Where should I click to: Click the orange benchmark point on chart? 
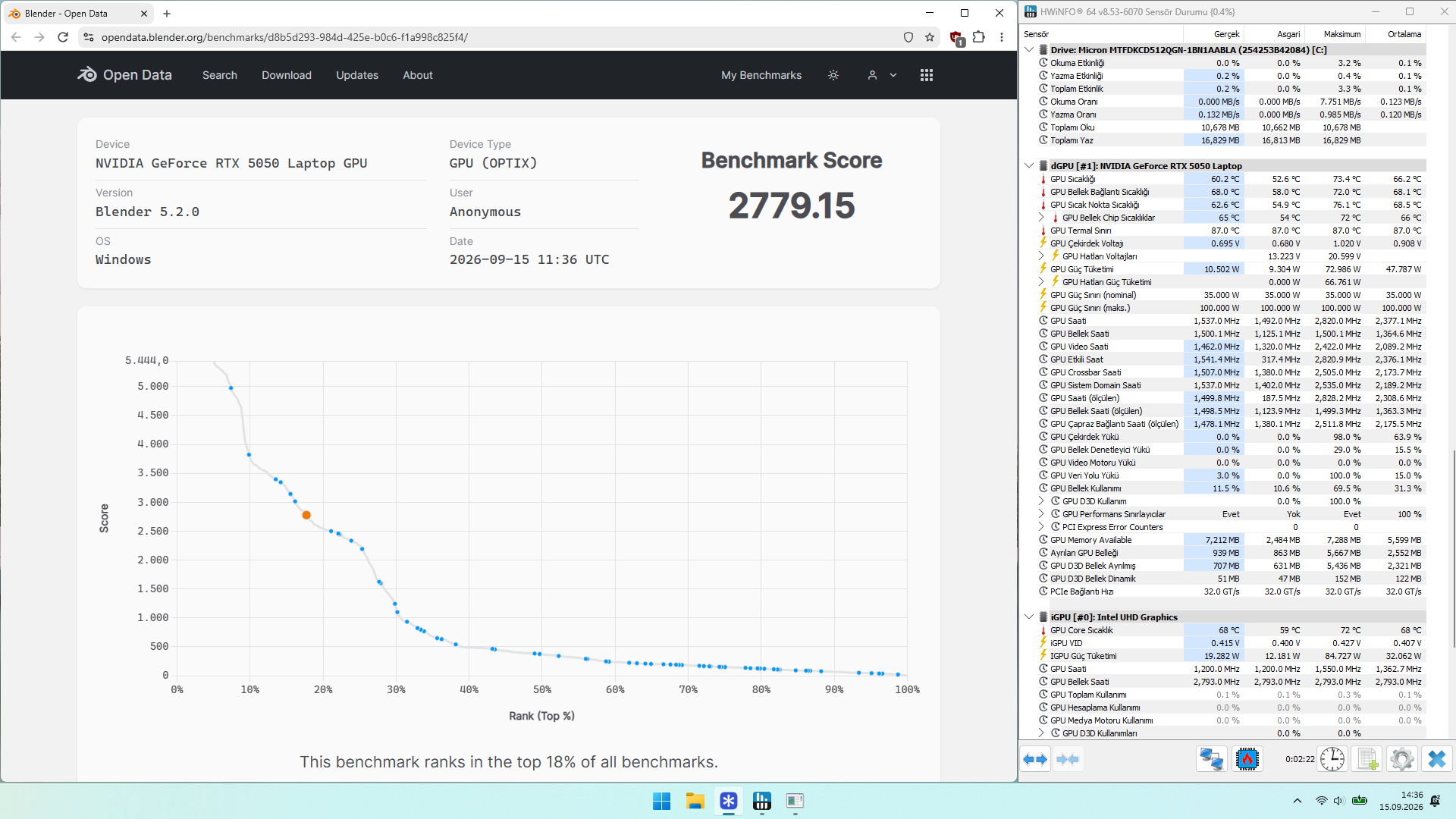coord(306,515)
